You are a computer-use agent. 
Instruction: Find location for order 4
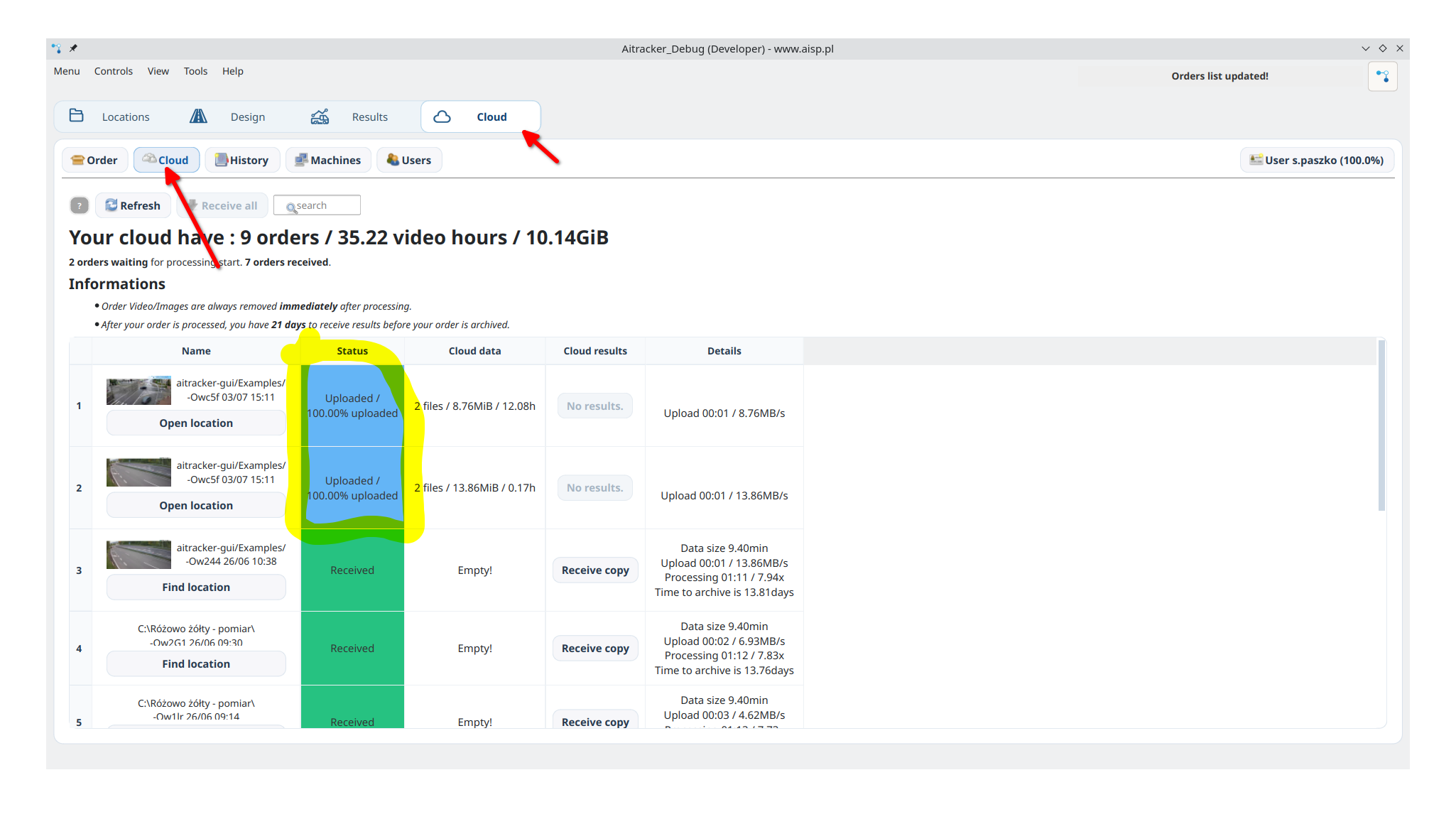(x=196, y=663)
